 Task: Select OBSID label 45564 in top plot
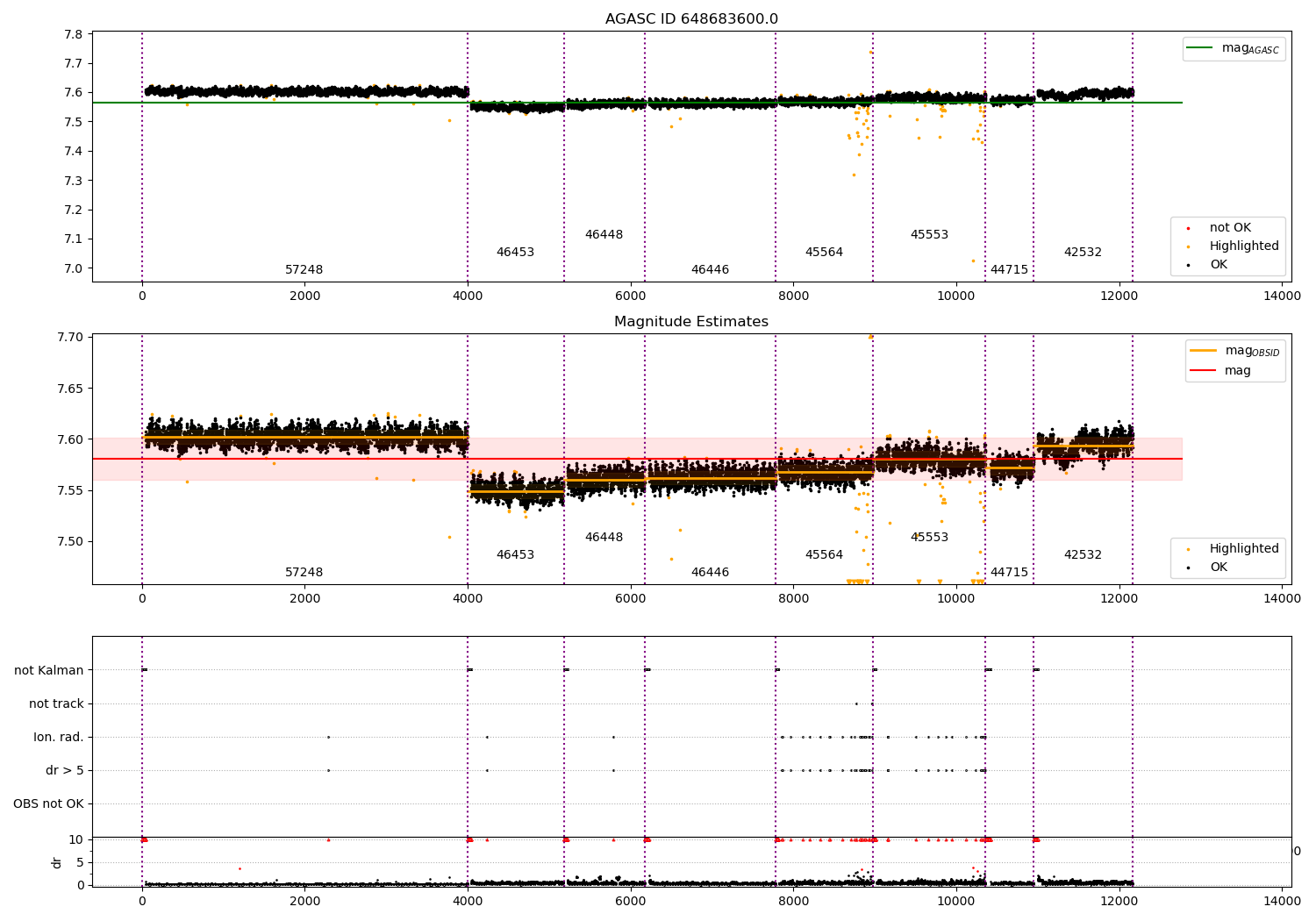[824, 253]
